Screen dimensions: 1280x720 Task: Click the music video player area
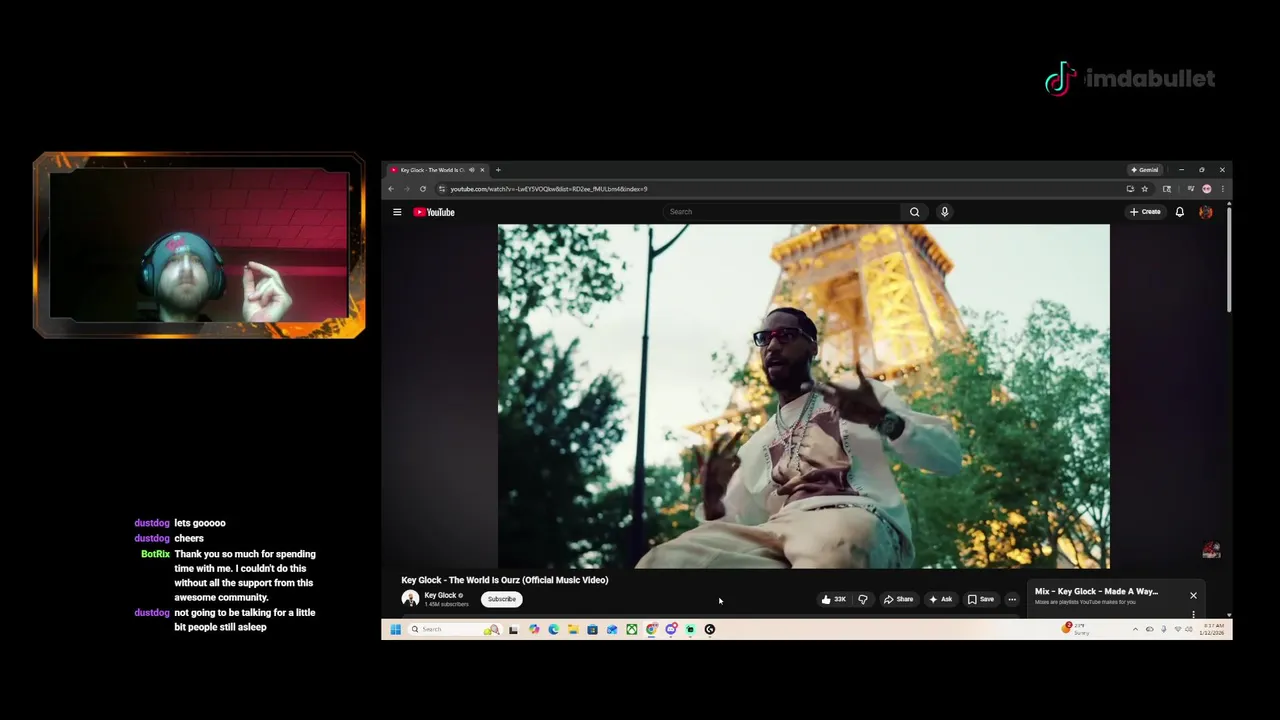pyautogui.click(x=804, y=396)
